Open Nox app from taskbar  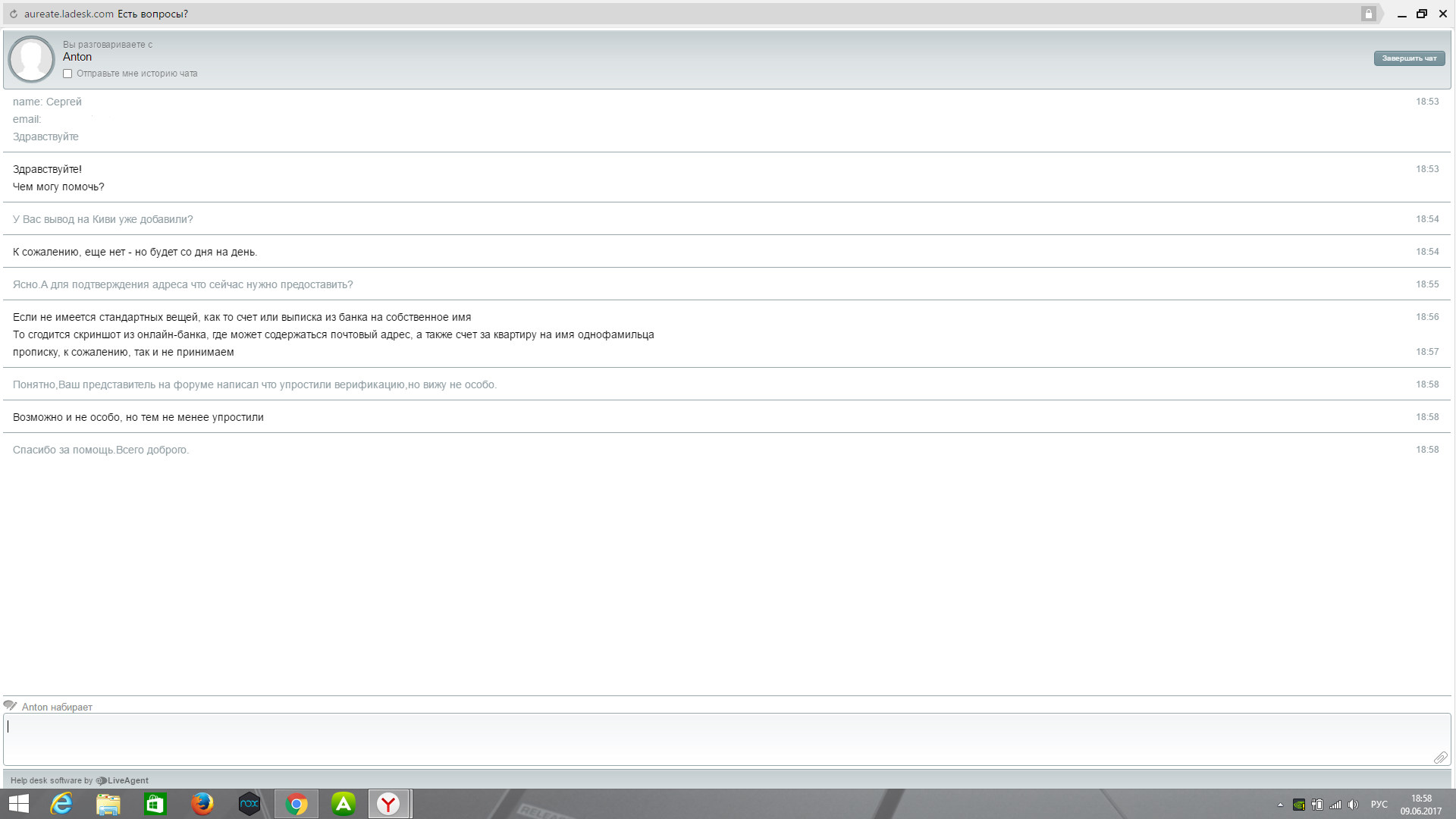click(249, 804)
